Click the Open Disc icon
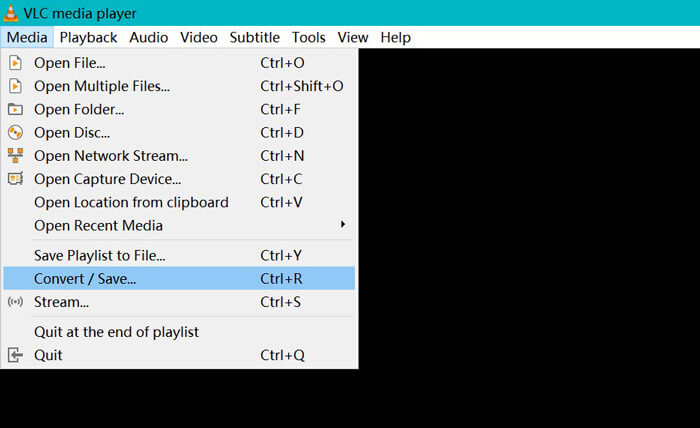Image resolution: width=700 pixels, height=428 pixels. coord(15,132)
